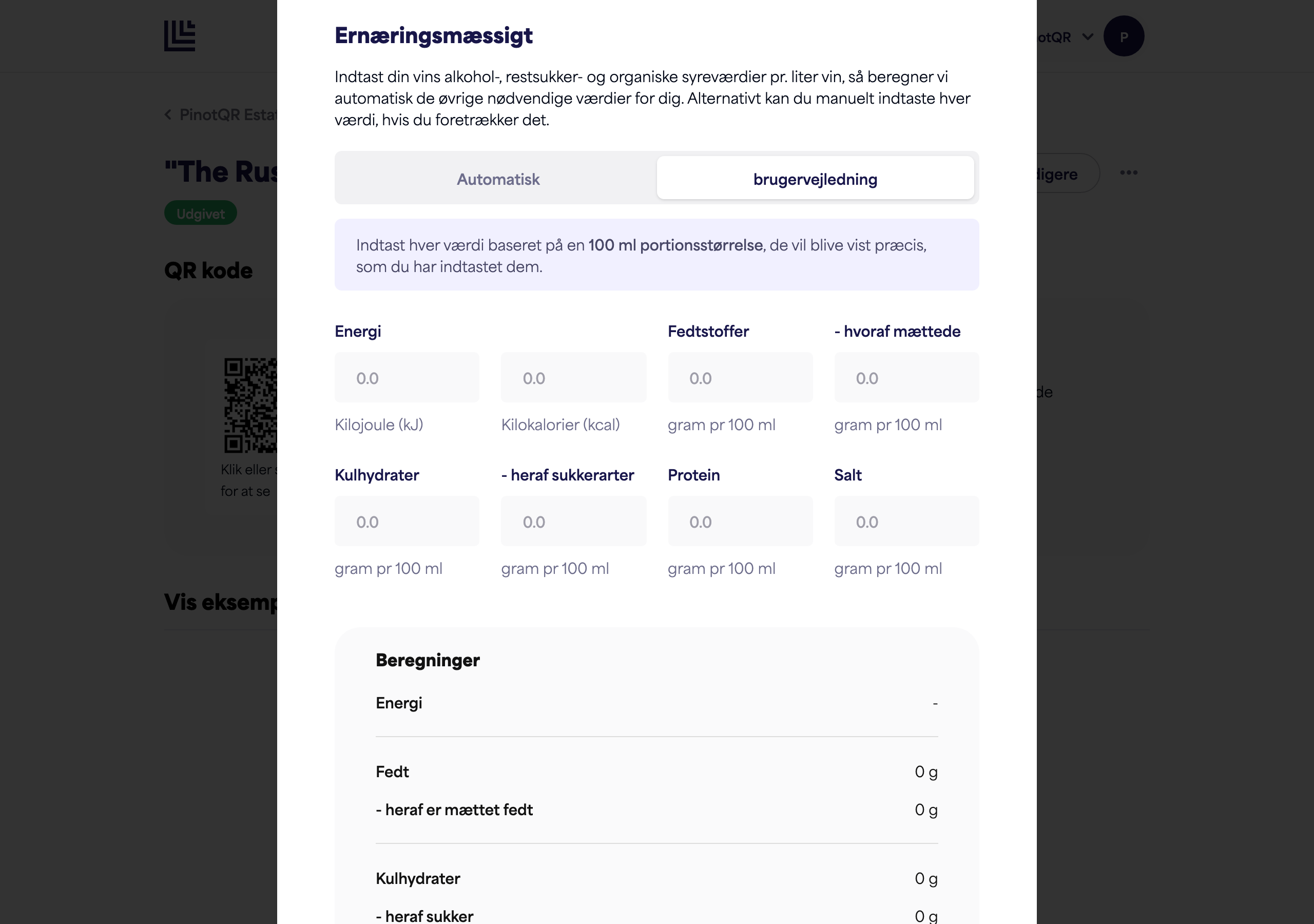Select the brugervejledning tab

pyautogui.click(x=815, y=179)
